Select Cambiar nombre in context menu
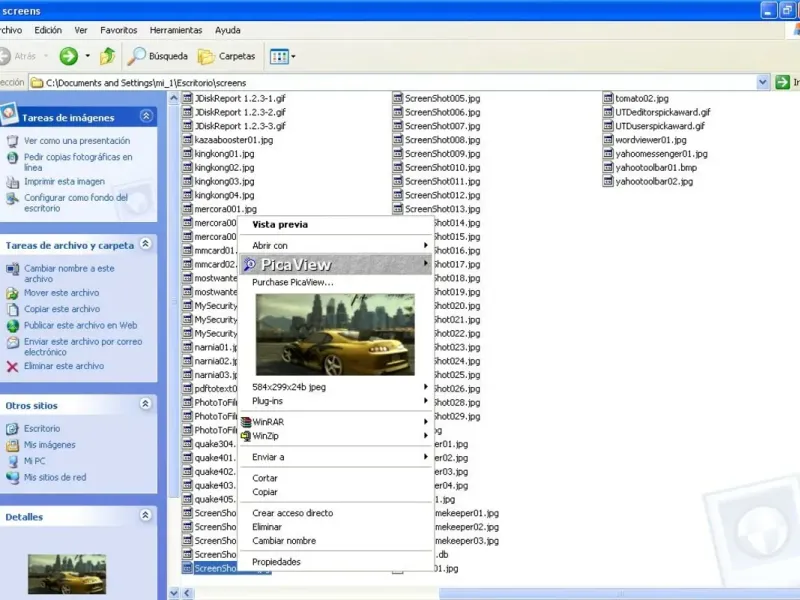The width and height of the screenshot is (800, 600). click(284, 541)
